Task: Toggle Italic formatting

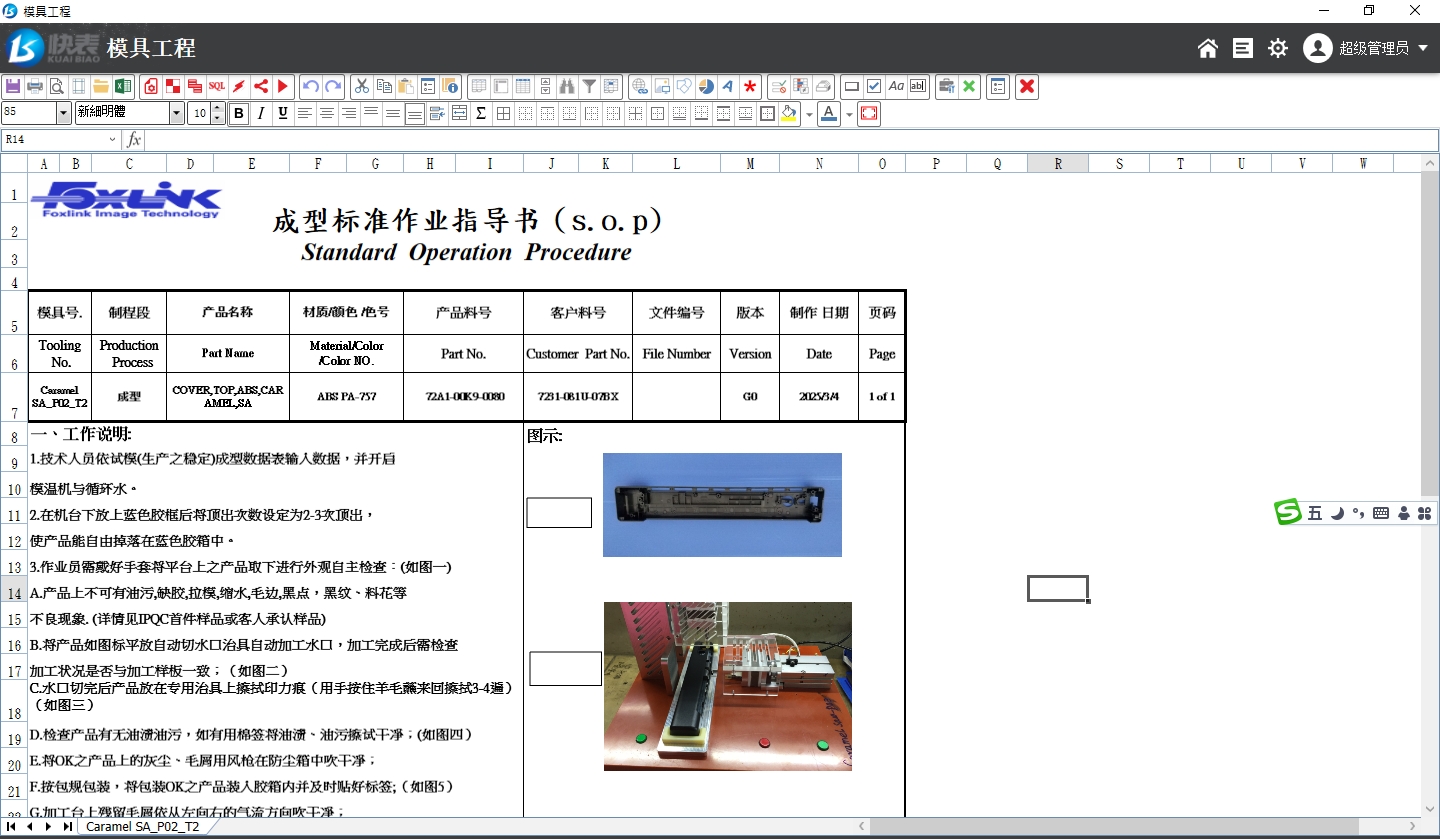Action: 261,113
